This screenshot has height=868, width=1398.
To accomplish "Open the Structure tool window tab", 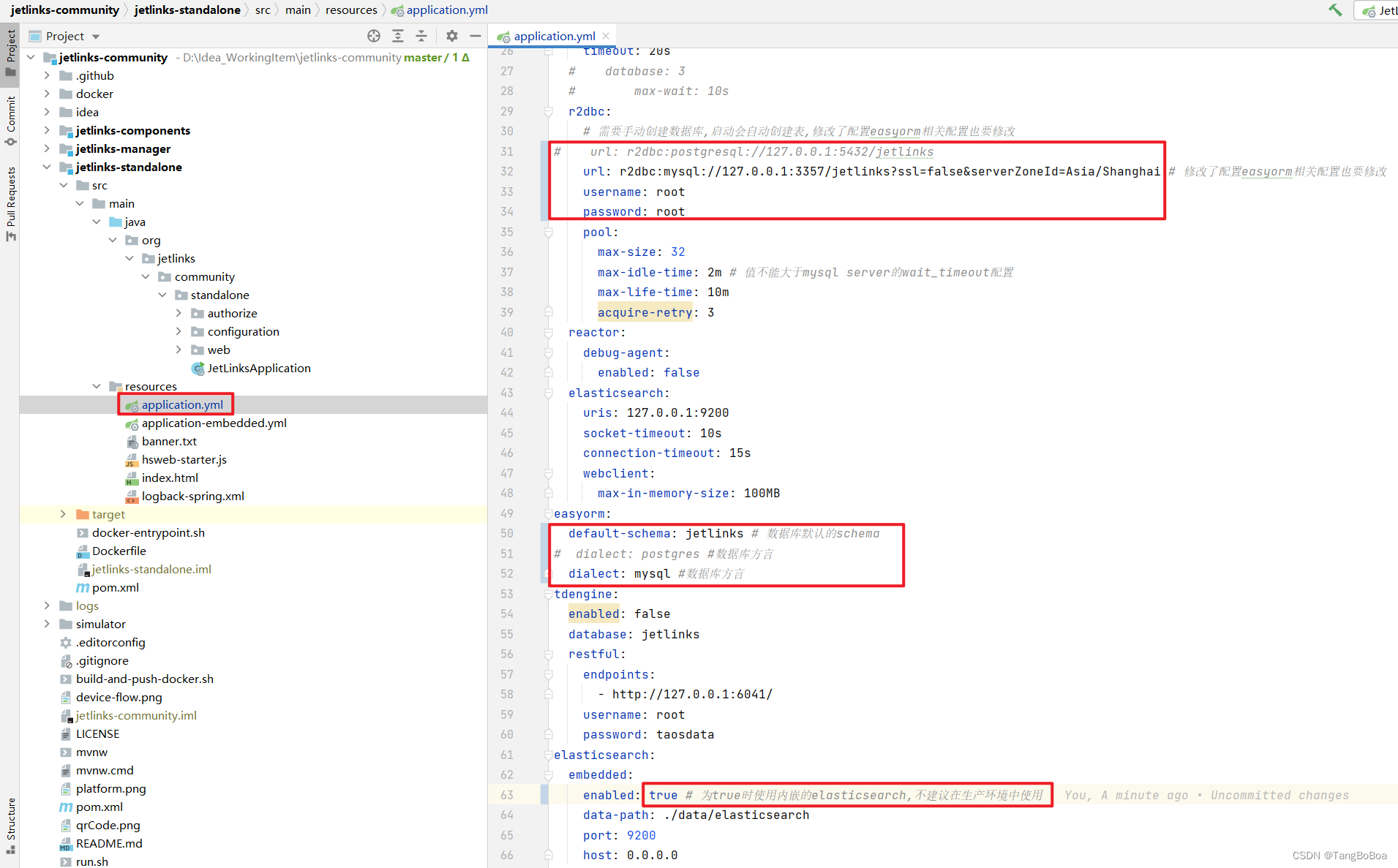I will tap(10, 825).
